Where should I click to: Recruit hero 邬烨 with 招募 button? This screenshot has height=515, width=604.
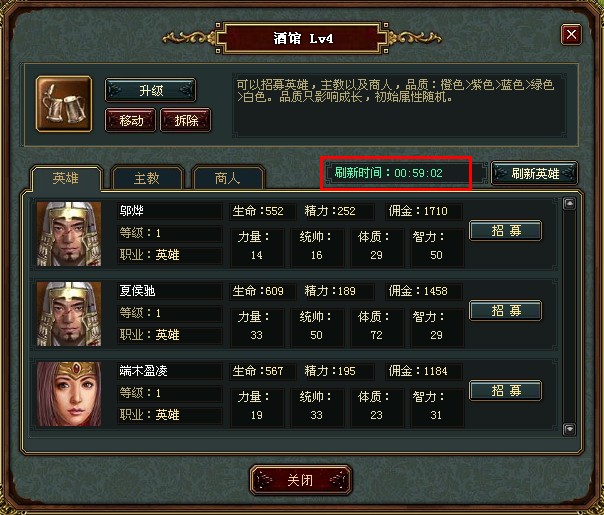coord(506,231)
